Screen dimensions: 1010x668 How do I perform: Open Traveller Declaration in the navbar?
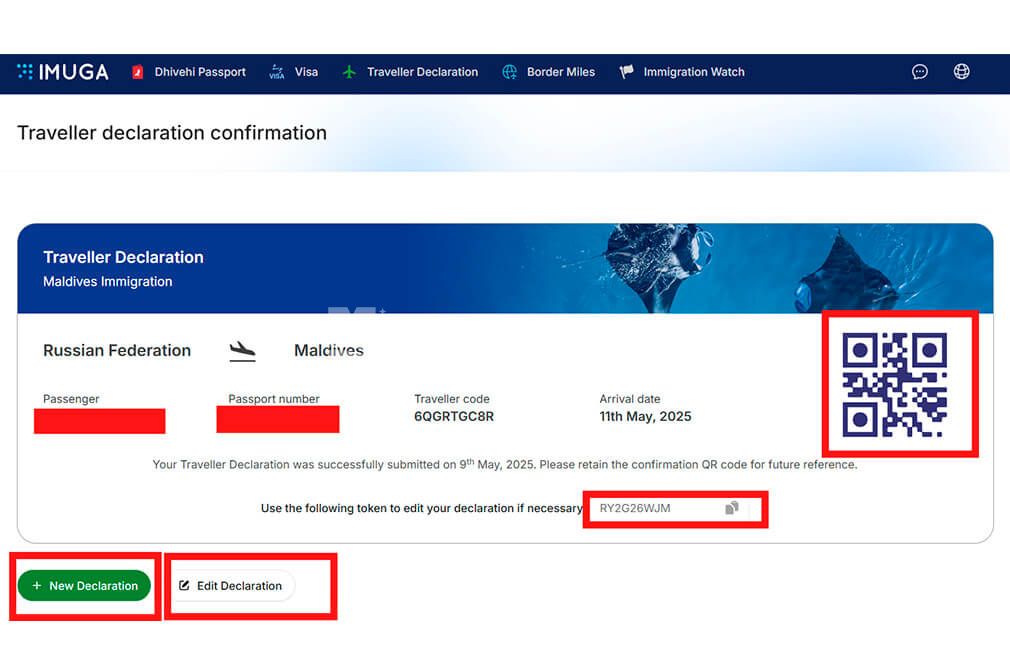(422, 72)
